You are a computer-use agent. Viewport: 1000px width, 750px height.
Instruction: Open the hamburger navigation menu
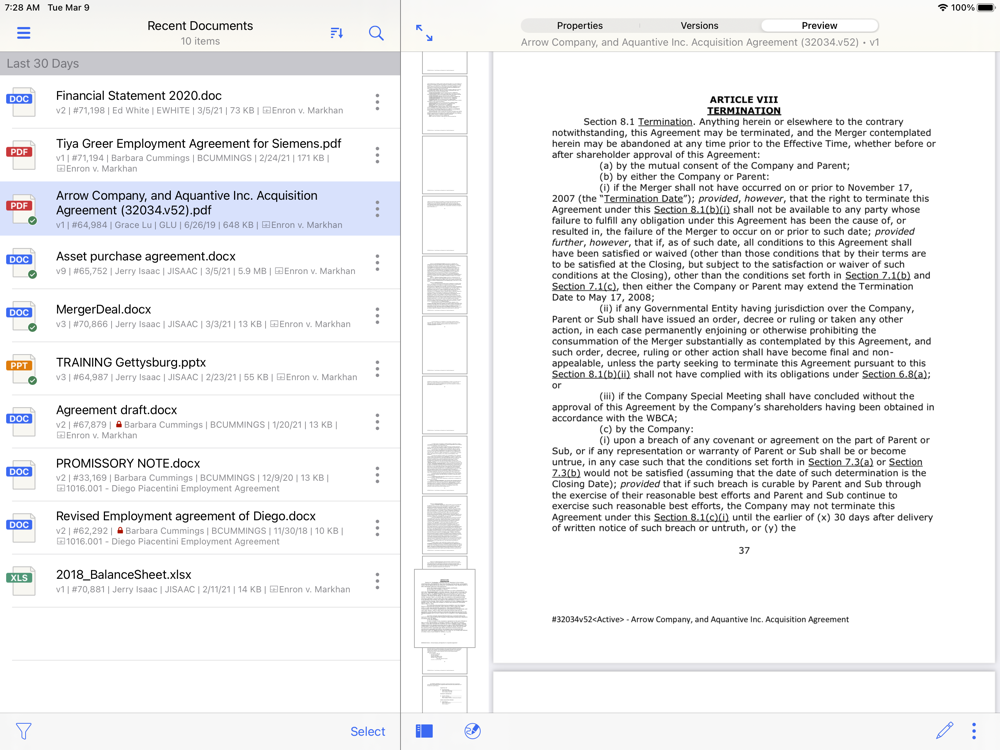pyautogui.click(x=24, y=33)
